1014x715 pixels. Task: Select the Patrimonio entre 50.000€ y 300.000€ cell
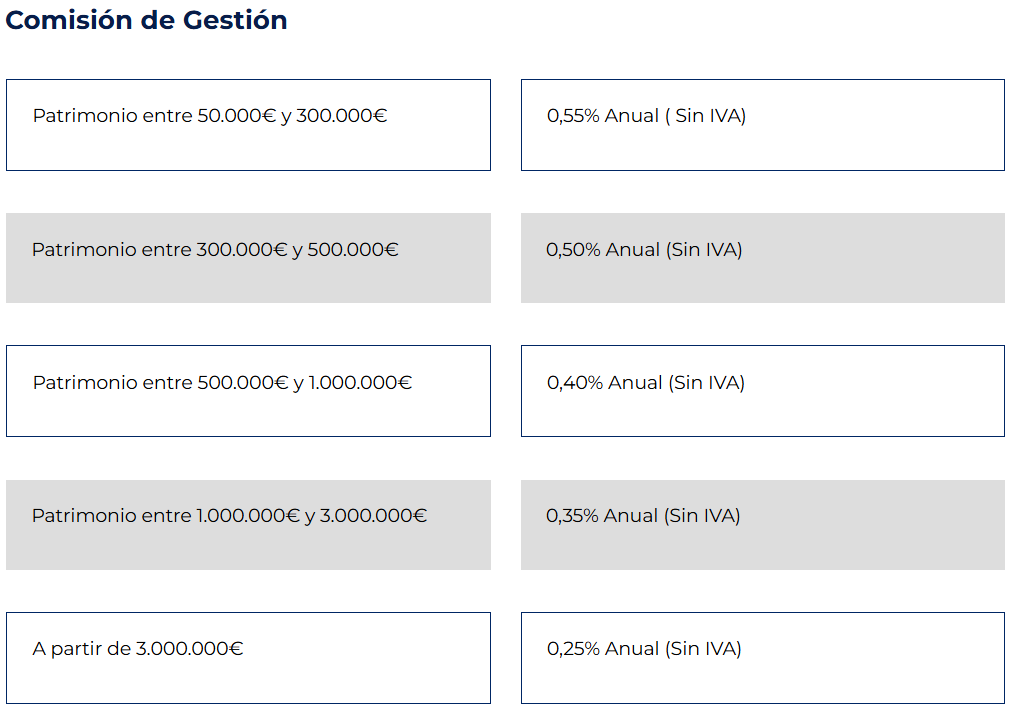248,125
